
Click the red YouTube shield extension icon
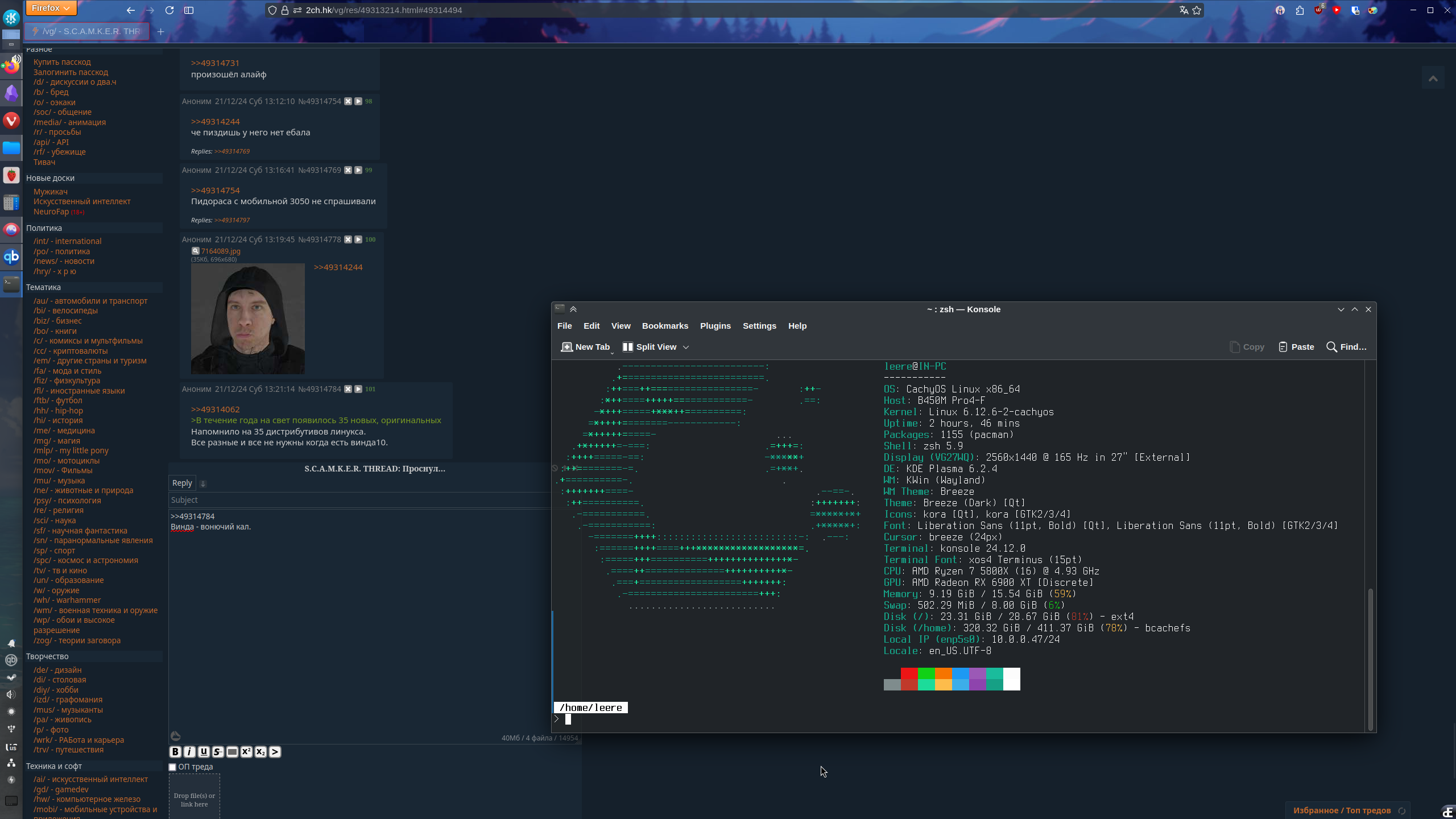click(x=1337, y=10)
